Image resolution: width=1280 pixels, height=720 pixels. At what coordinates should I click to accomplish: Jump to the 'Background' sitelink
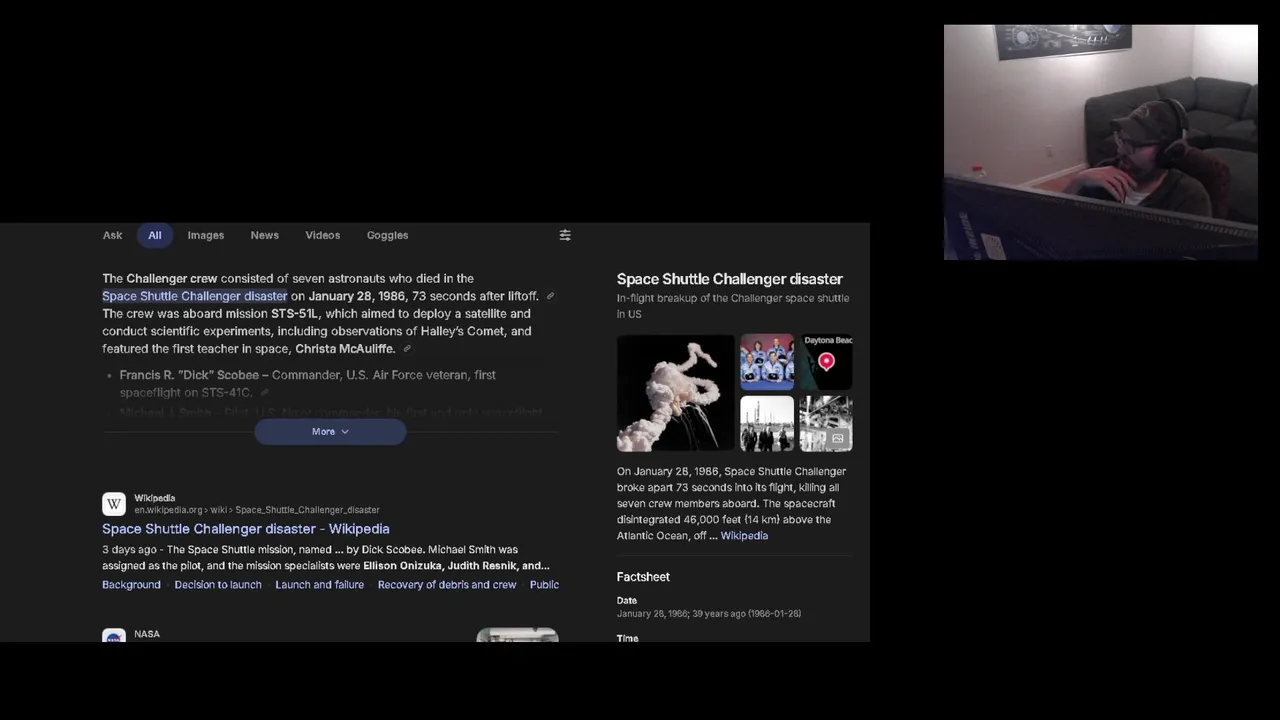[131, 585]
